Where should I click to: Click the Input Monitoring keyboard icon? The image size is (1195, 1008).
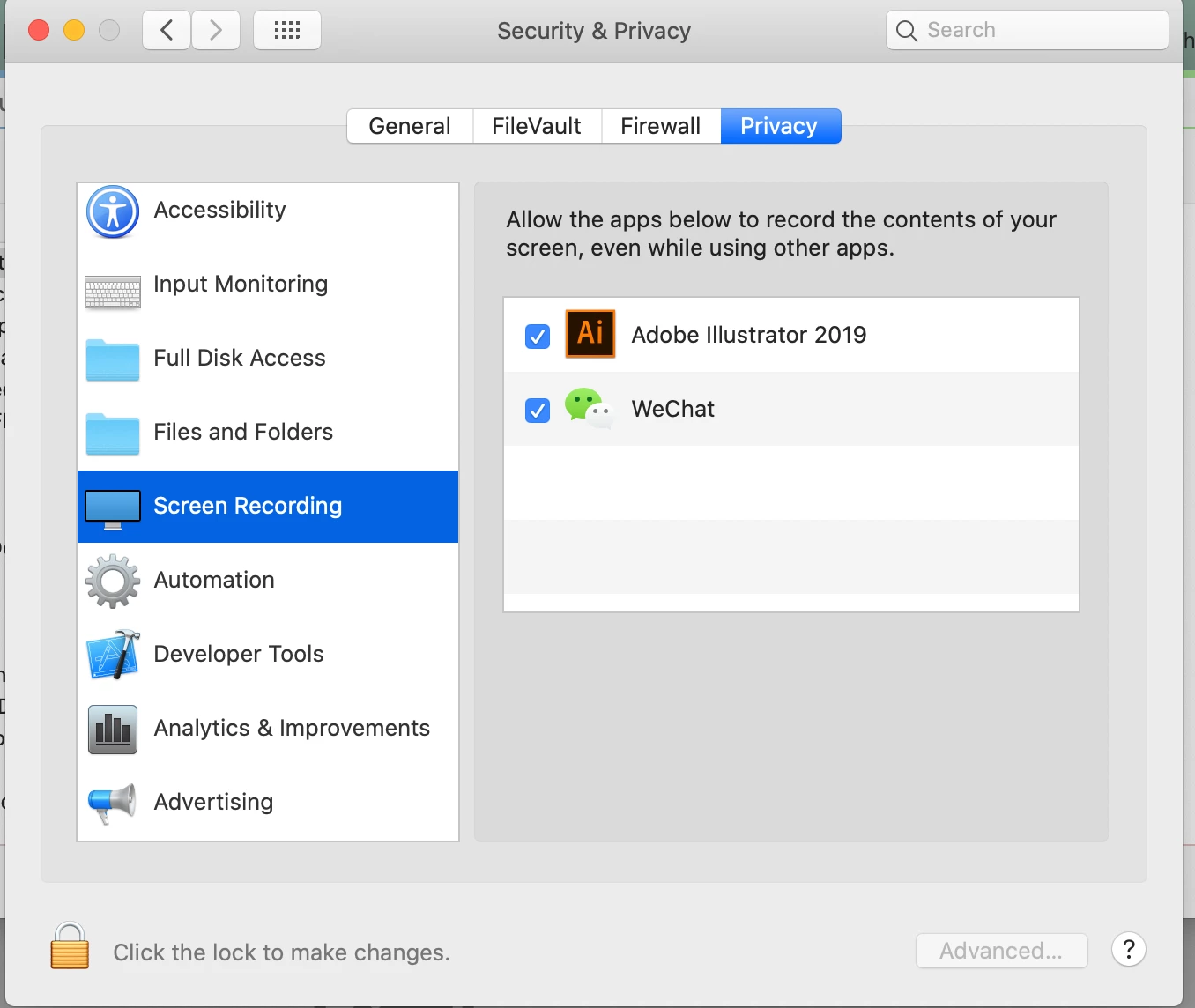click(113, 293)
